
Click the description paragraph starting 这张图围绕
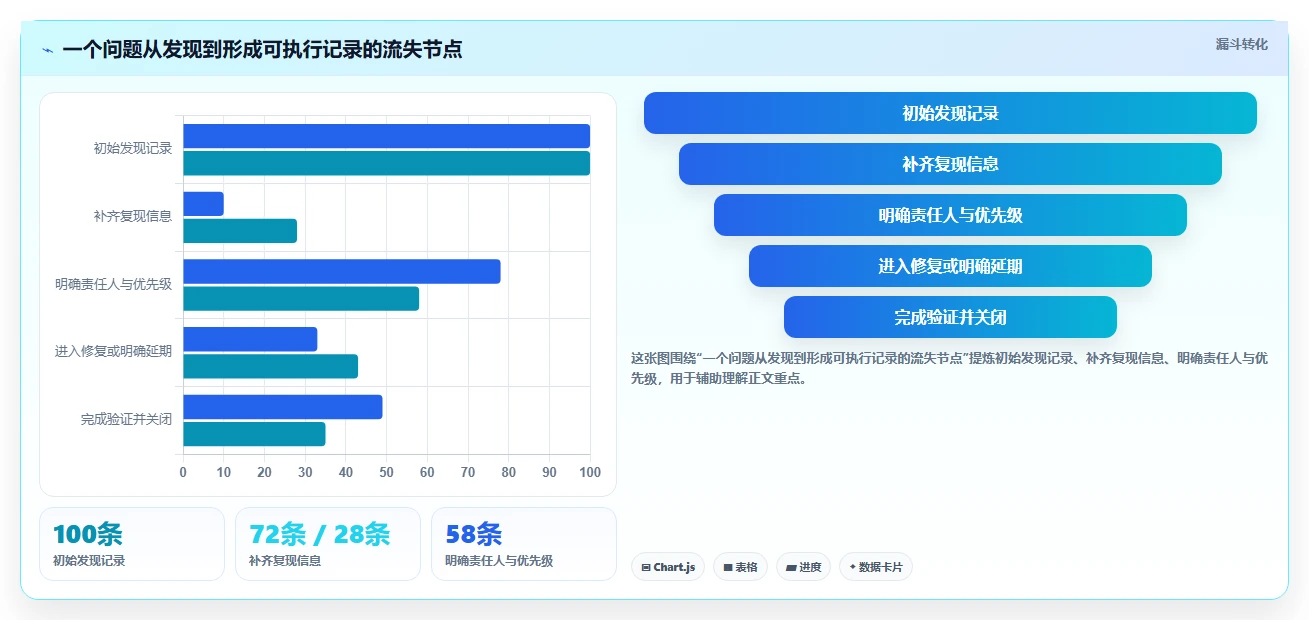[949, 368]
